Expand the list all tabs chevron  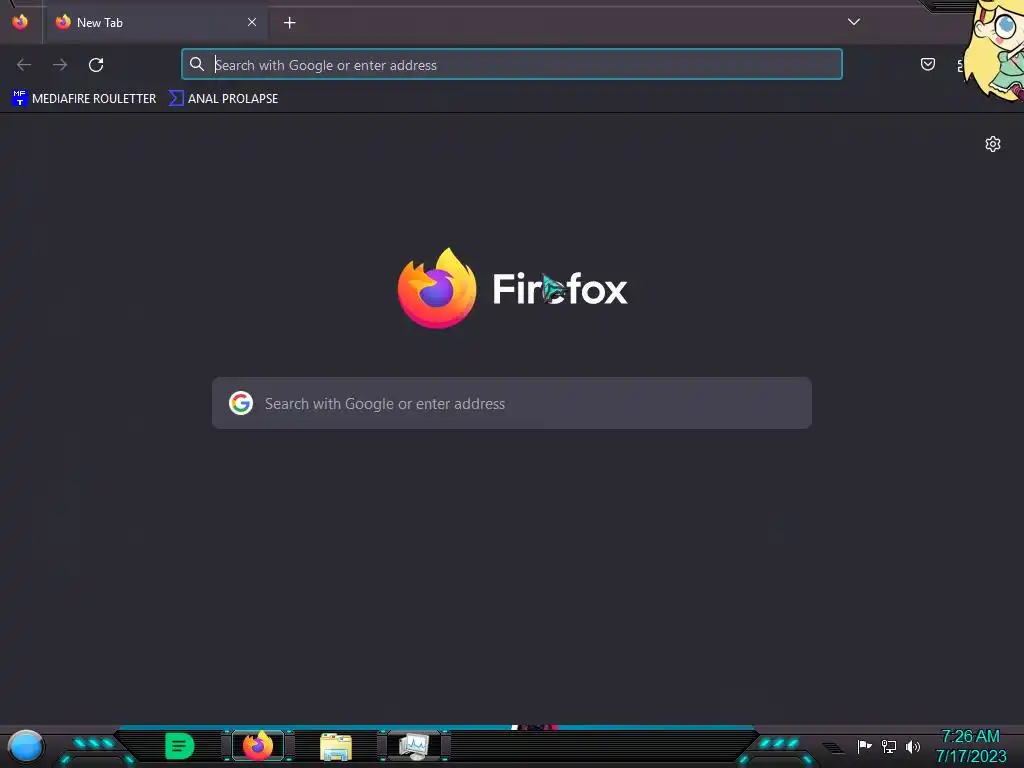tap(854, 22)
